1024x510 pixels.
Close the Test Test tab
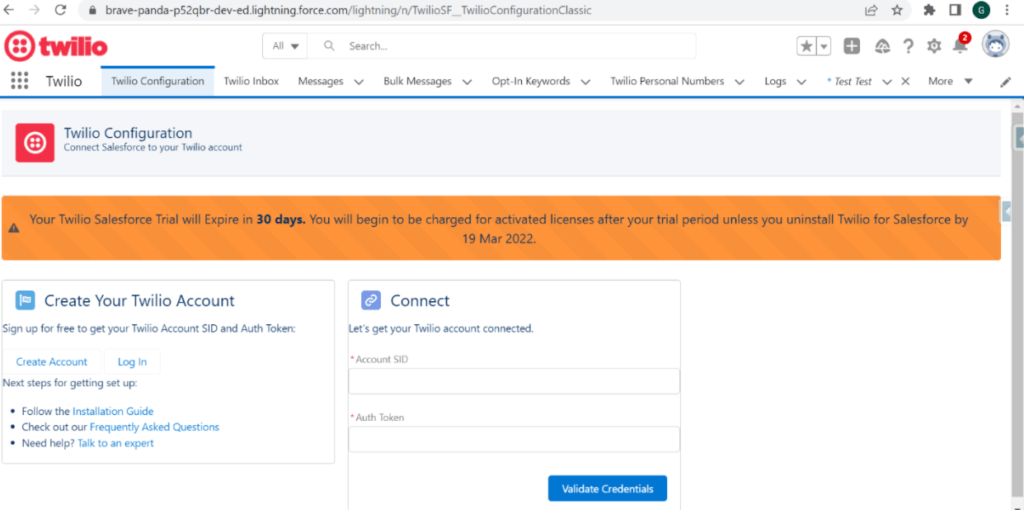[x=905, y=81]
